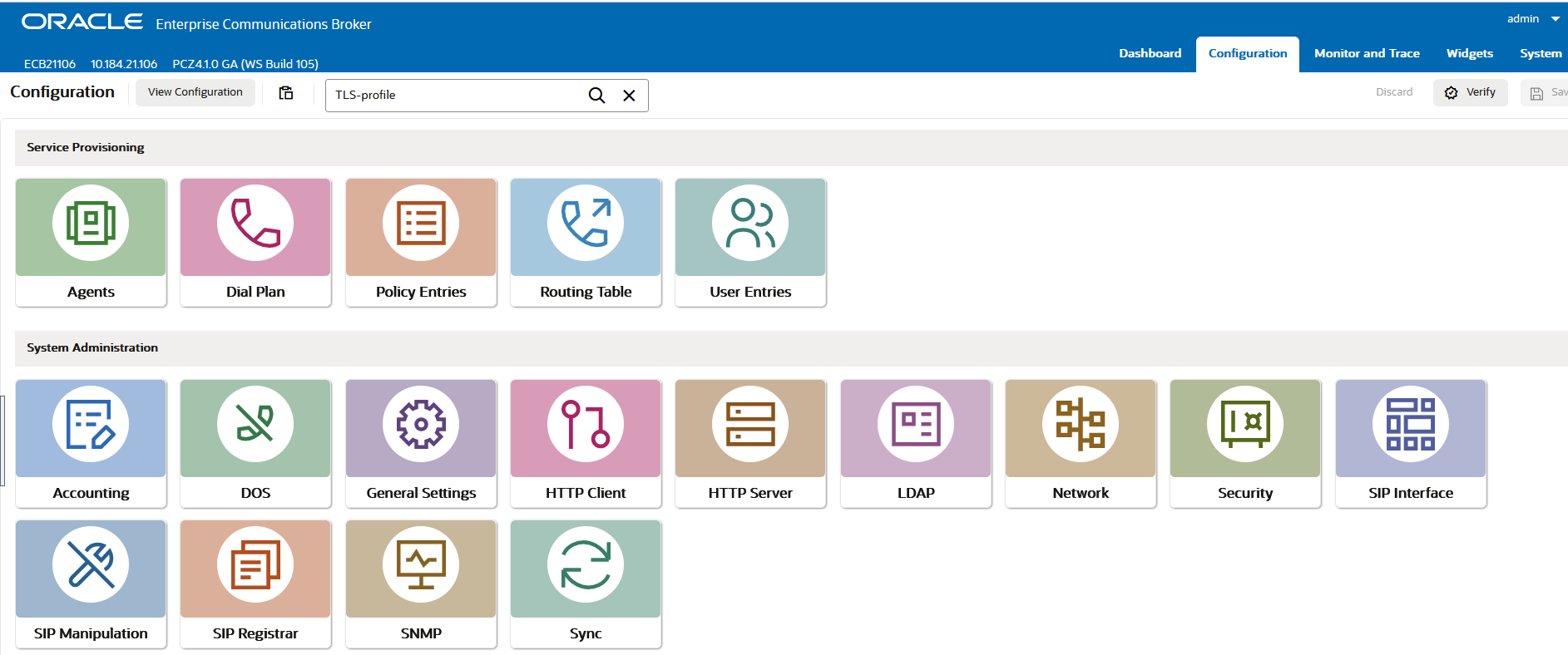Open the LDAP tile

pyautogui.click(x=916, y=444)
